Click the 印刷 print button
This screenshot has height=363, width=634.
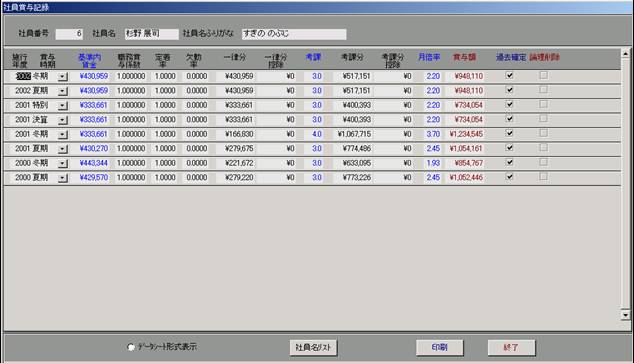[x=440, y=347]
